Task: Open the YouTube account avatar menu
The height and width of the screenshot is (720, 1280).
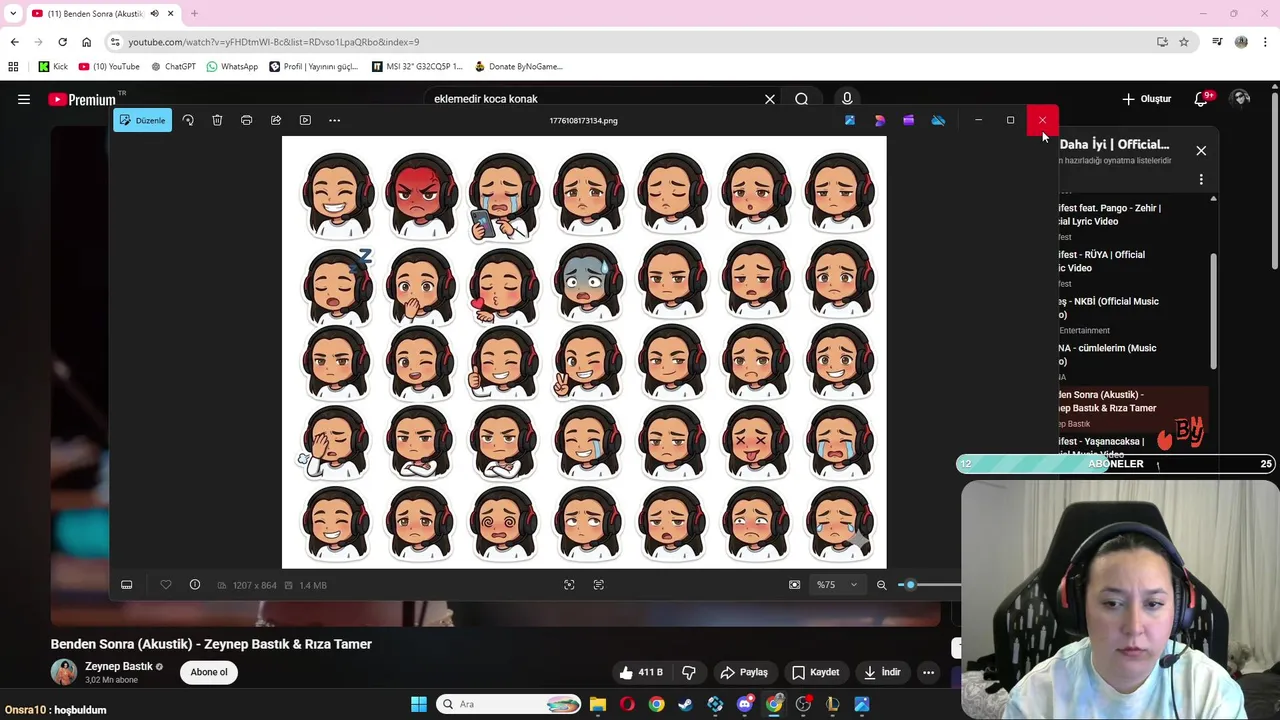Action: coord(1241,99)
